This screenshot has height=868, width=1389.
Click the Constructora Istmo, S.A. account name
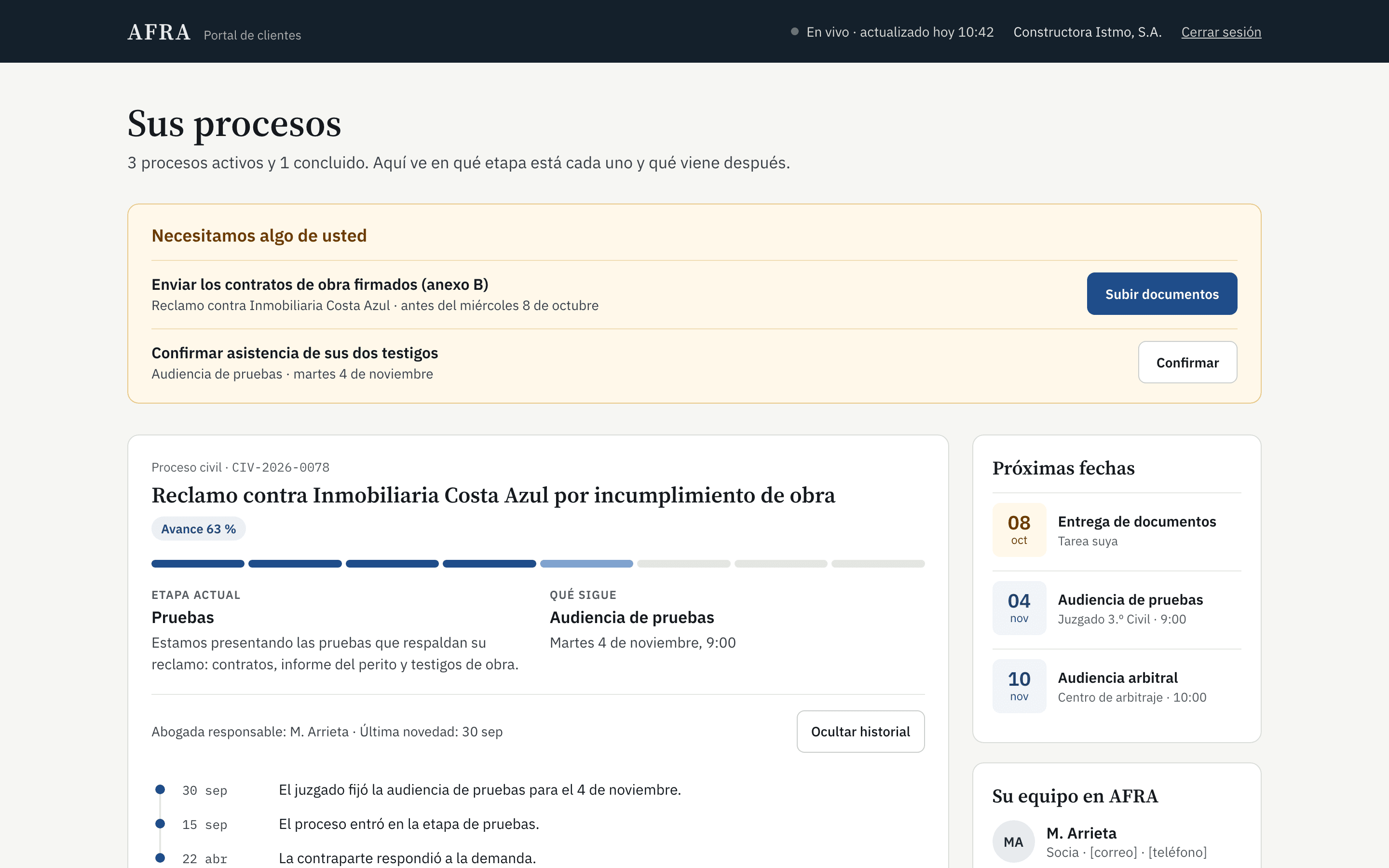[1087, 32]
